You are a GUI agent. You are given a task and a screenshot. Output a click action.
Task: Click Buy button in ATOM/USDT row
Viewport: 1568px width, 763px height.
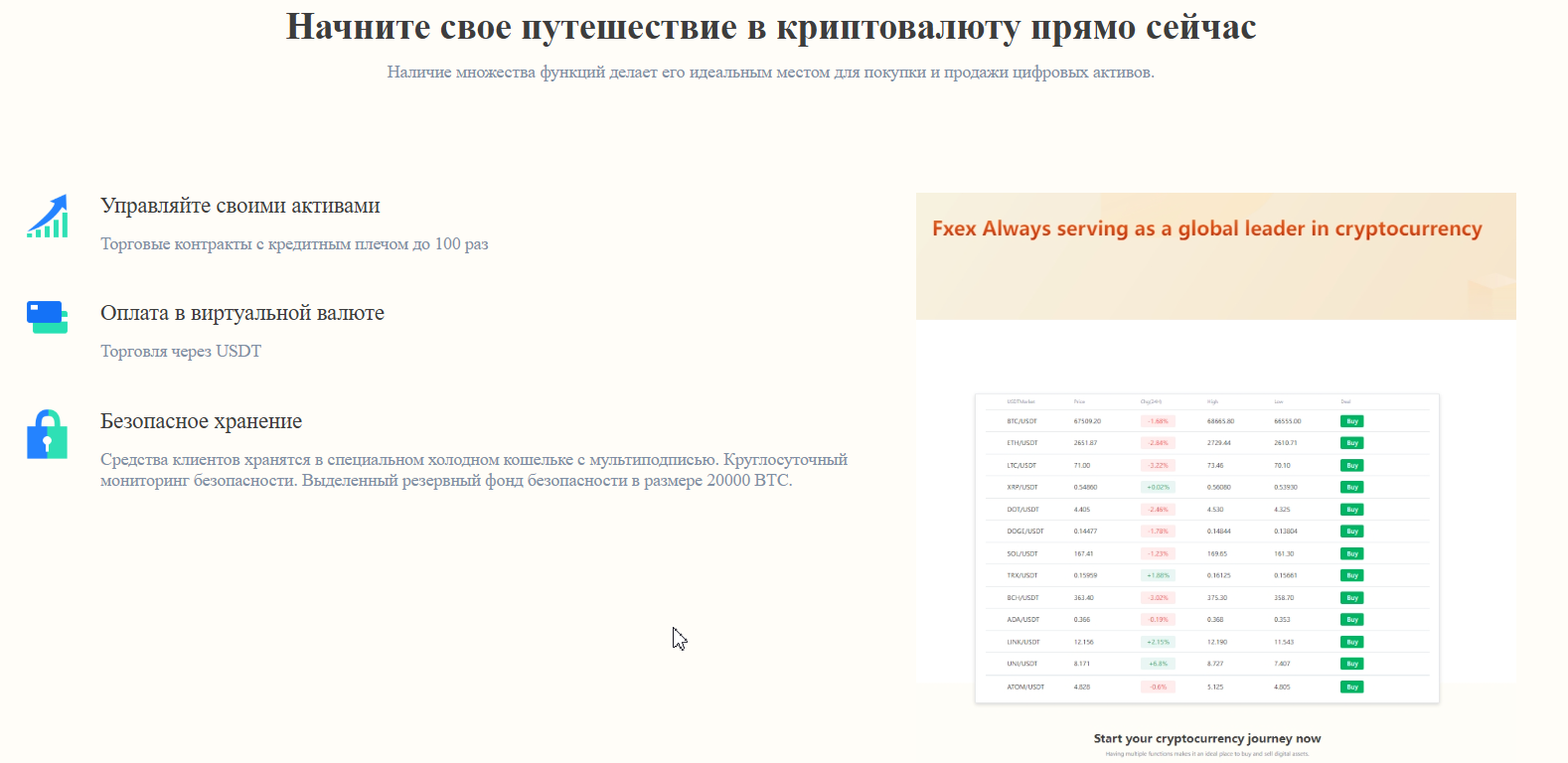[x=1351, y=687]
